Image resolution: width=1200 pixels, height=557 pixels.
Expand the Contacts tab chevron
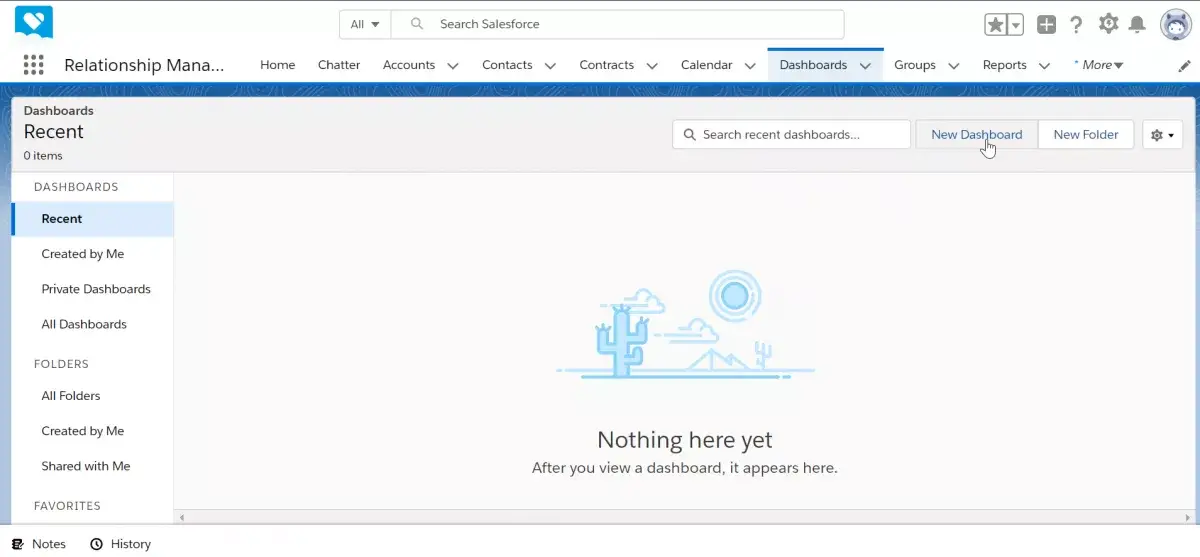point(550,66)
